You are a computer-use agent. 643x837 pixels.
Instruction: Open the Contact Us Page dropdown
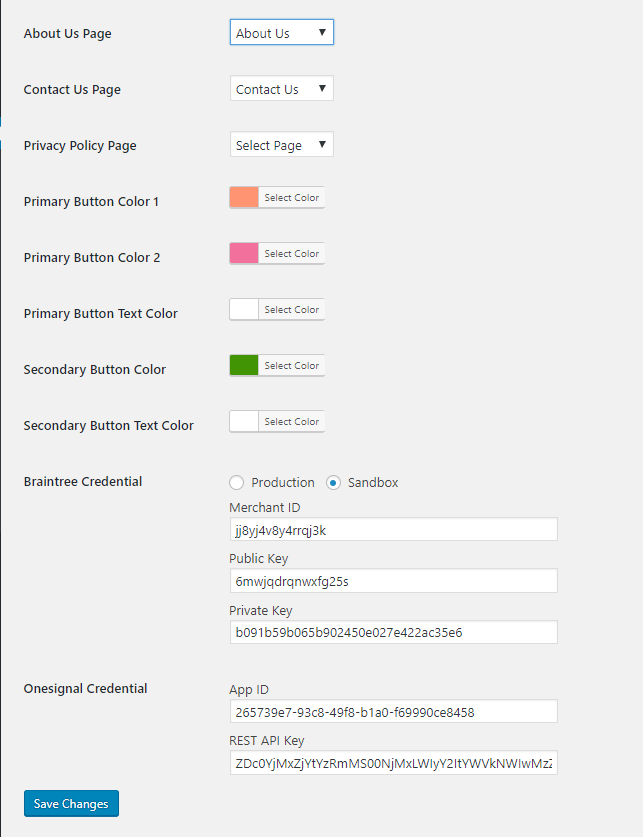click(281, 88)
